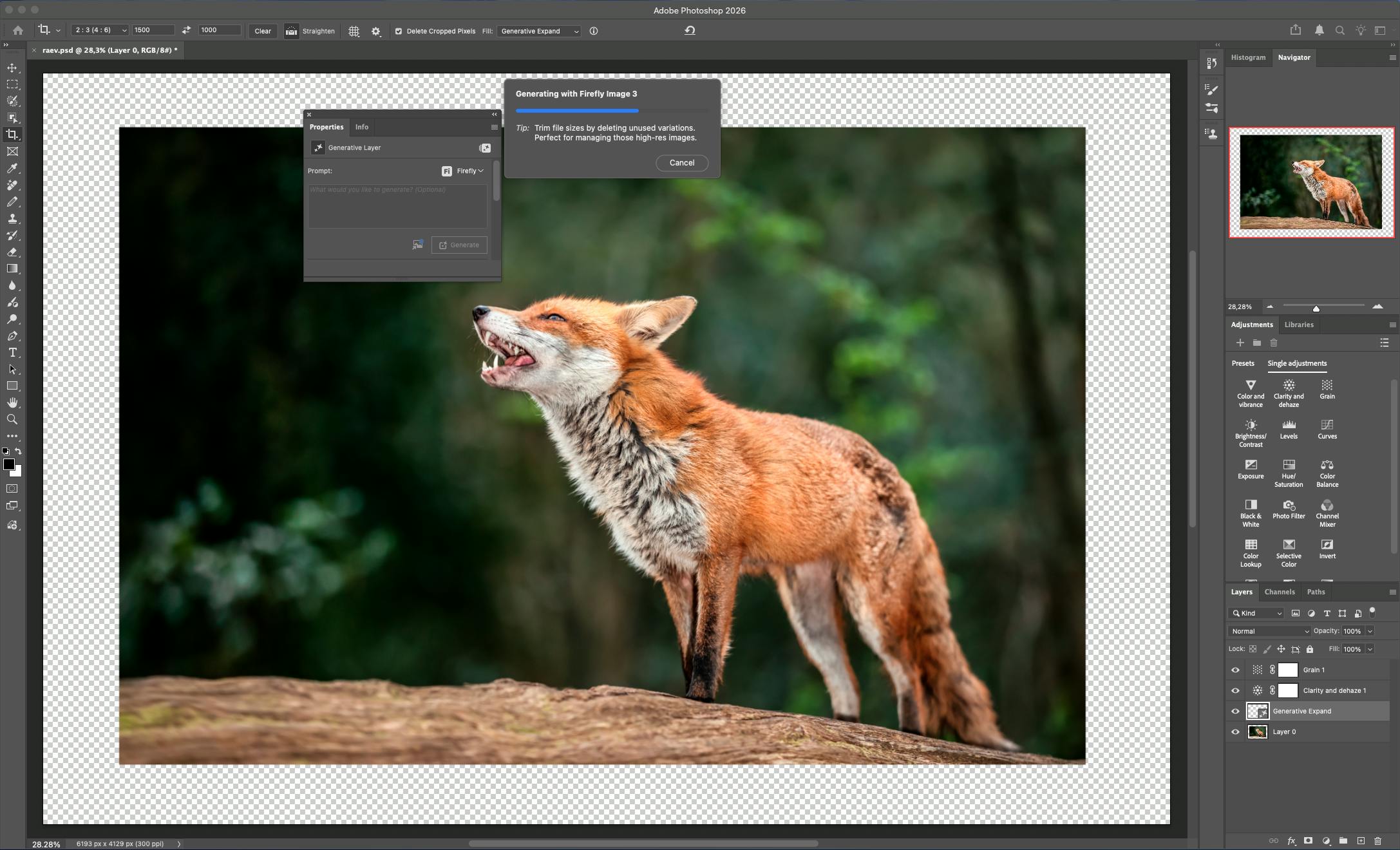Open crop overlay grid options

tap(354, 31)
